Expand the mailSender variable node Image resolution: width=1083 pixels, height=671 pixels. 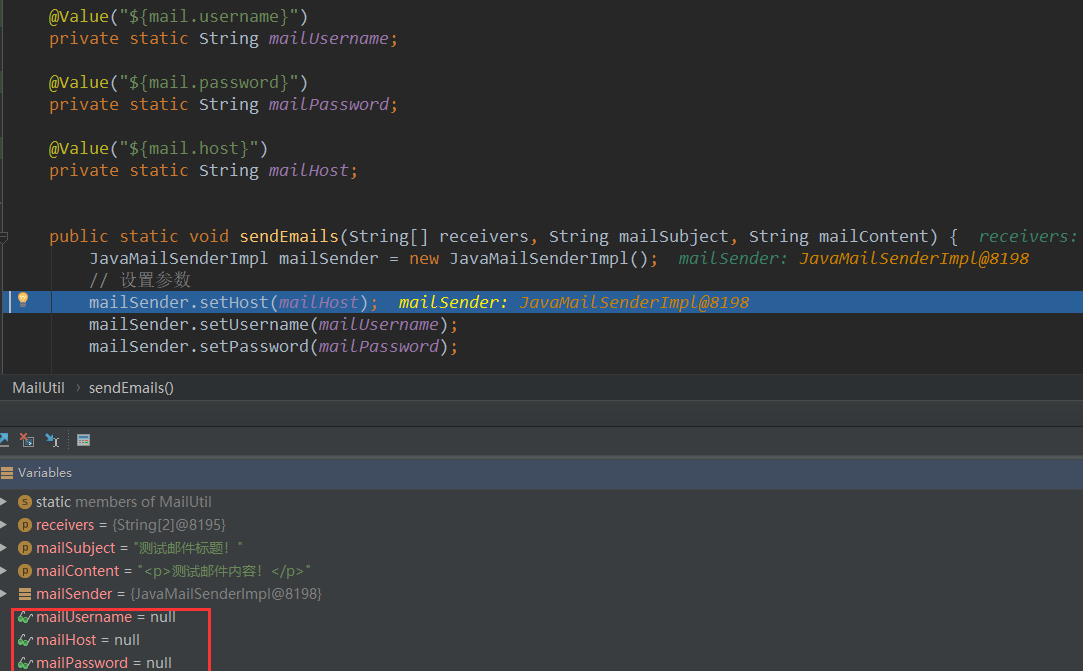(x=4, y=594)
